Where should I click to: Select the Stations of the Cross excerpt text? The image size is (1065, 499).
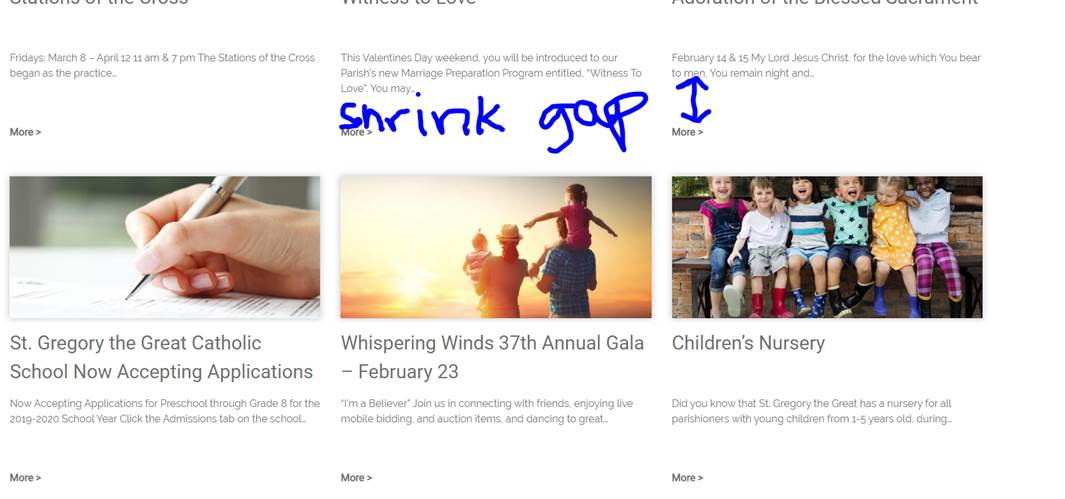click(162, 65)
